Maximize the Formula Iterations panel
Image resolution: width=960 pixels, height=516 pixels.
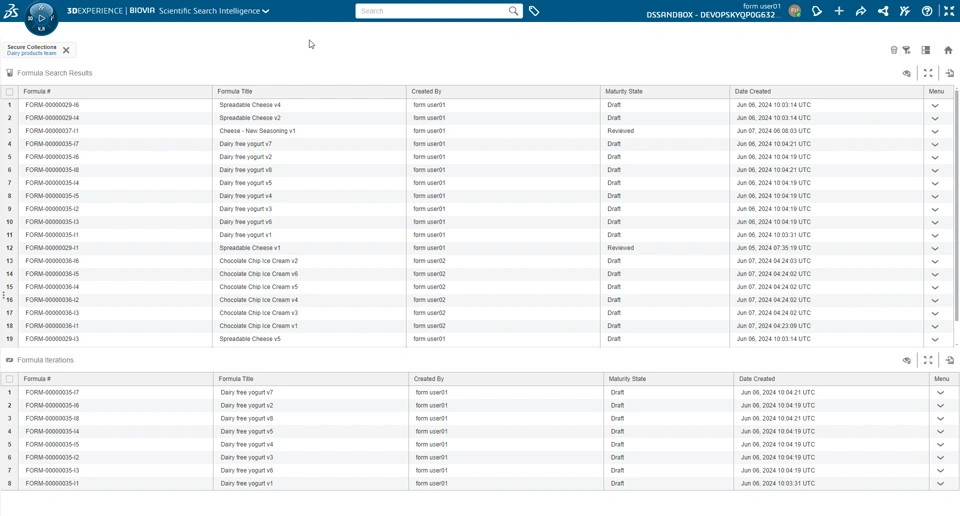click(x=928, y=360)
